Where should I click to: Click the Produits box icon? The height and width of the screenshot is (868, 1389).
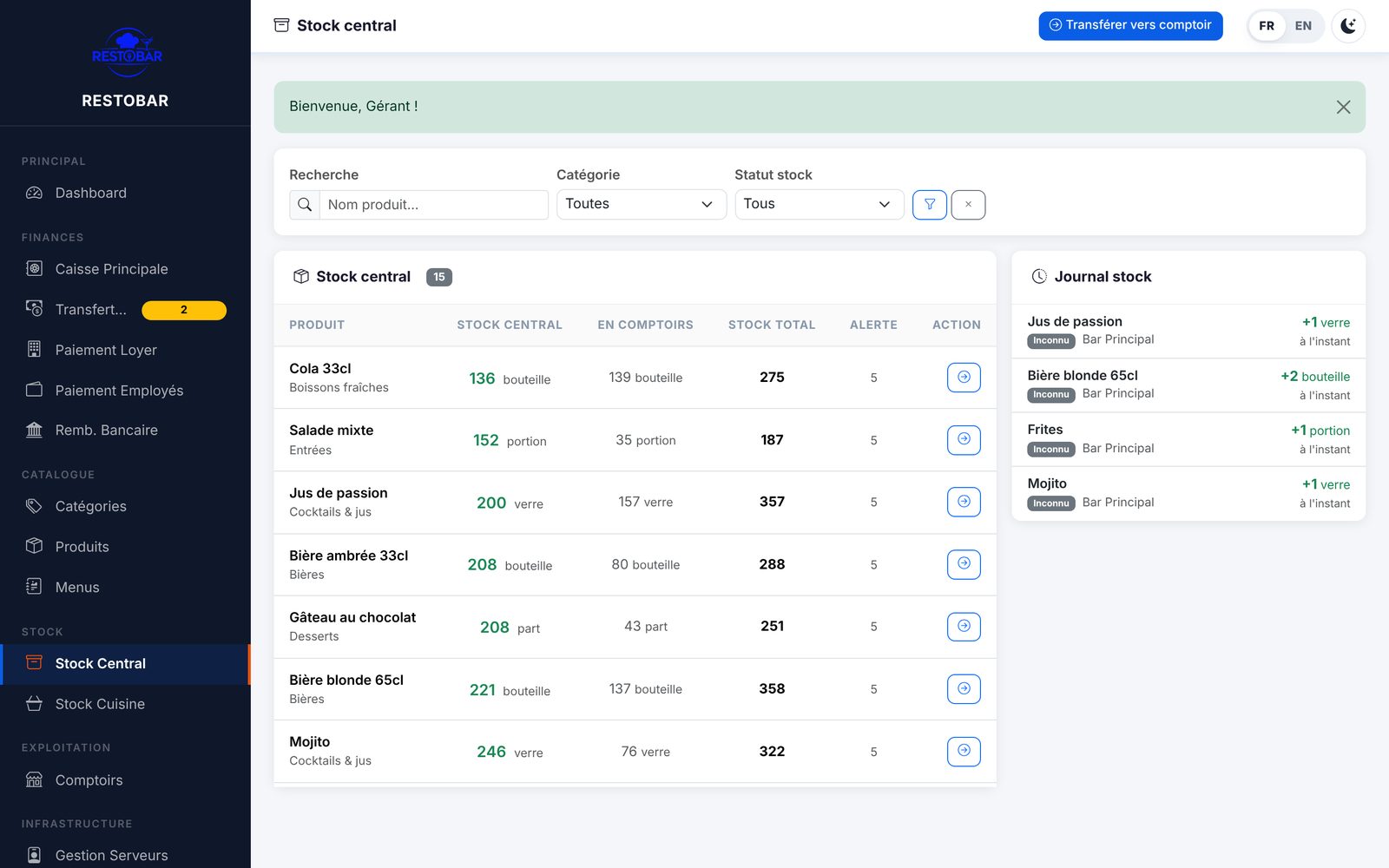34,546
